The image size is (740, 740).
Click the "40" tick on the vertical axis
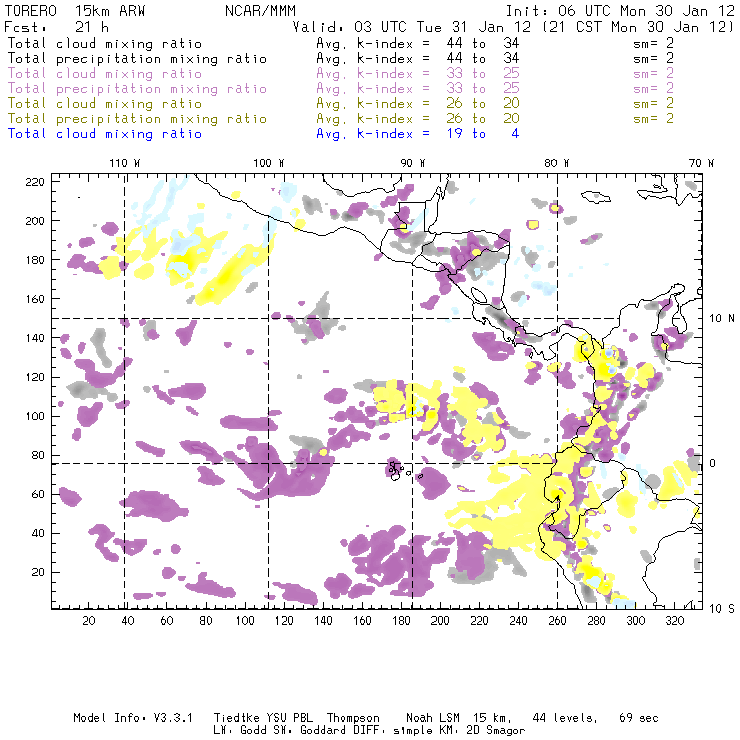click(x=39, y=533)
